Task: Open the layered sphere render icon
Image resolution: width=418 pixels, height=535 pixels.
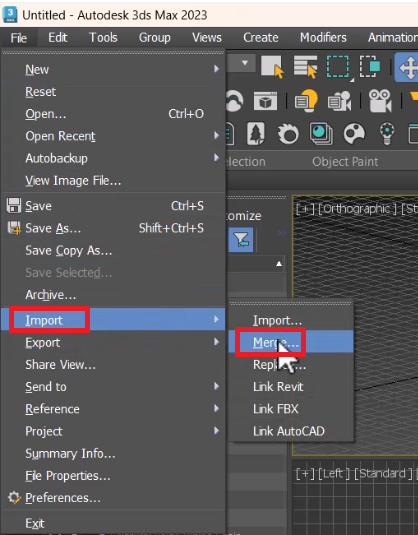Action: (x=321, y=133)
